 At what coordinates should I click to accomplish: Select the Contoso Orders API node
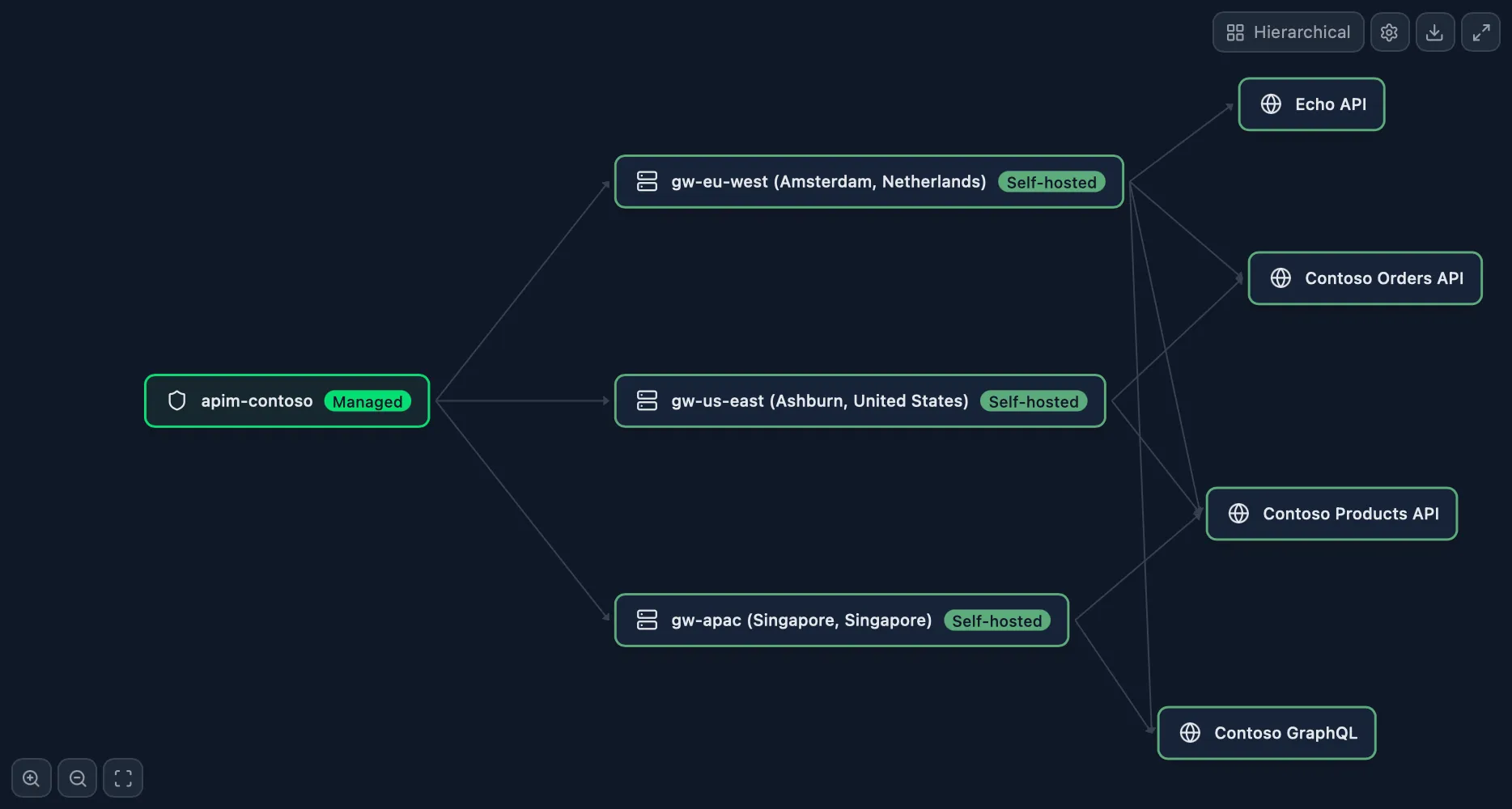(x=1365, y=277)
